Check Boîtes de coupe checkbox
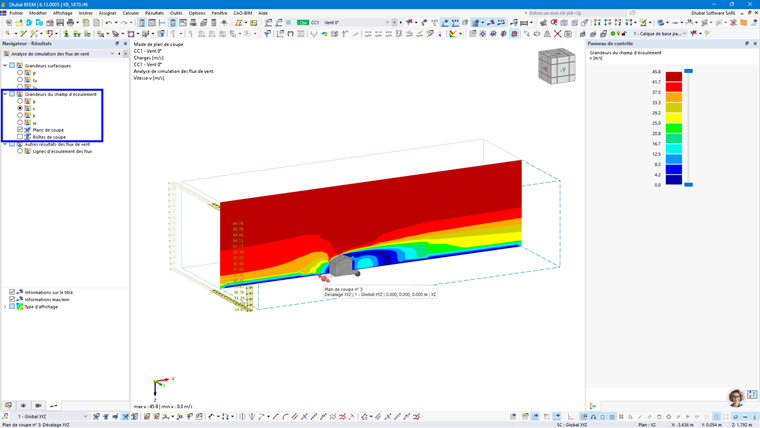 [20, 137]
